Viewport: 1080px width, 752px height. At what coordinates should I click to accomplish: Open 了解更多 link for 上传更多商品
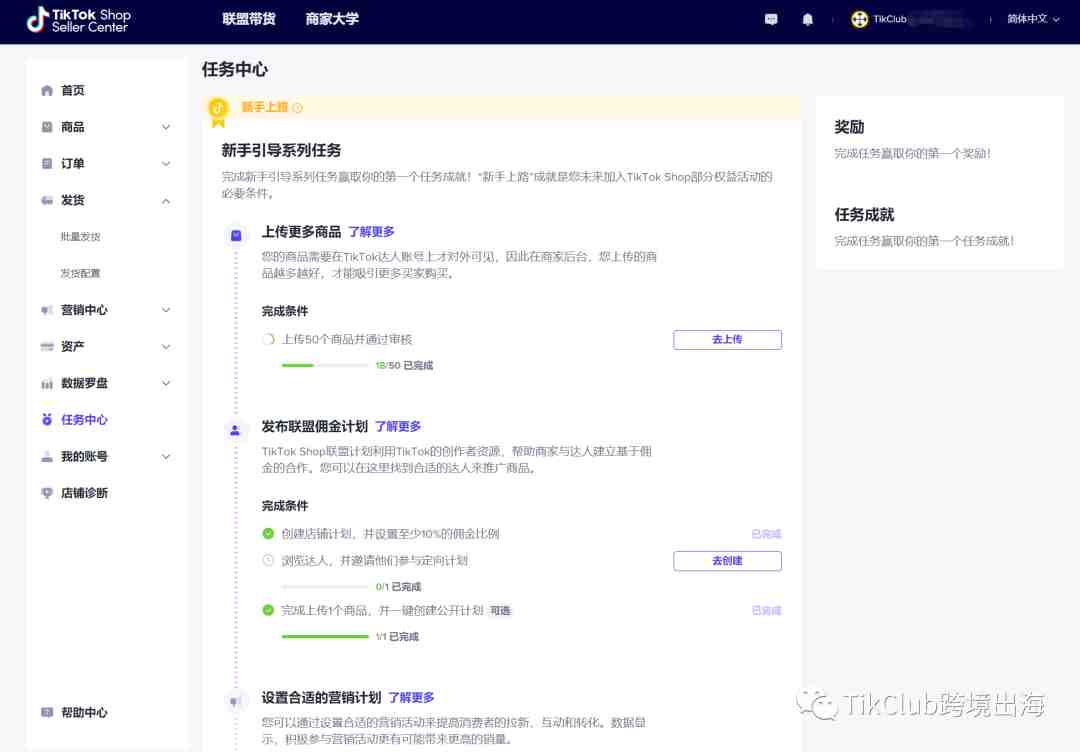(x=371, y=232)
